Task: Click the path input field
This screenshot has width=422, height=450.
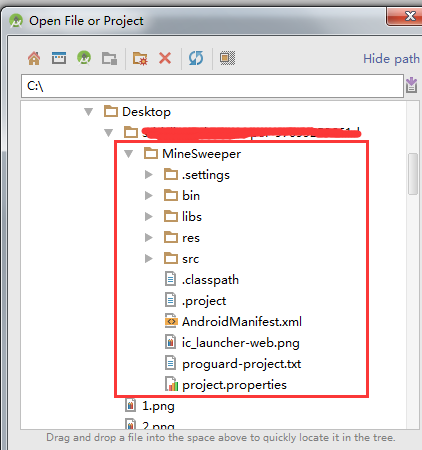Action: (x=212, y=86)
